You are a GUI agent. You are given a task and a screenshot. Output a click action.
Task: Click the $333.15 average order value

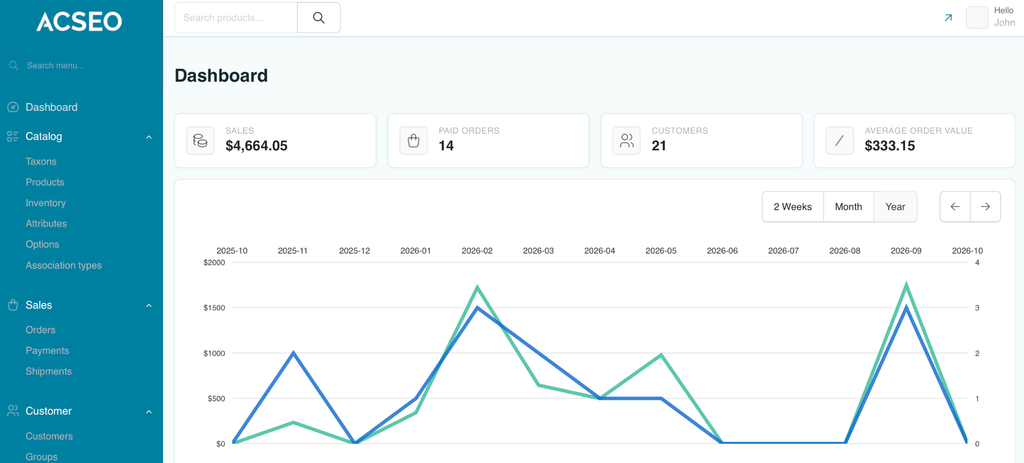click(x=889, y=146)
